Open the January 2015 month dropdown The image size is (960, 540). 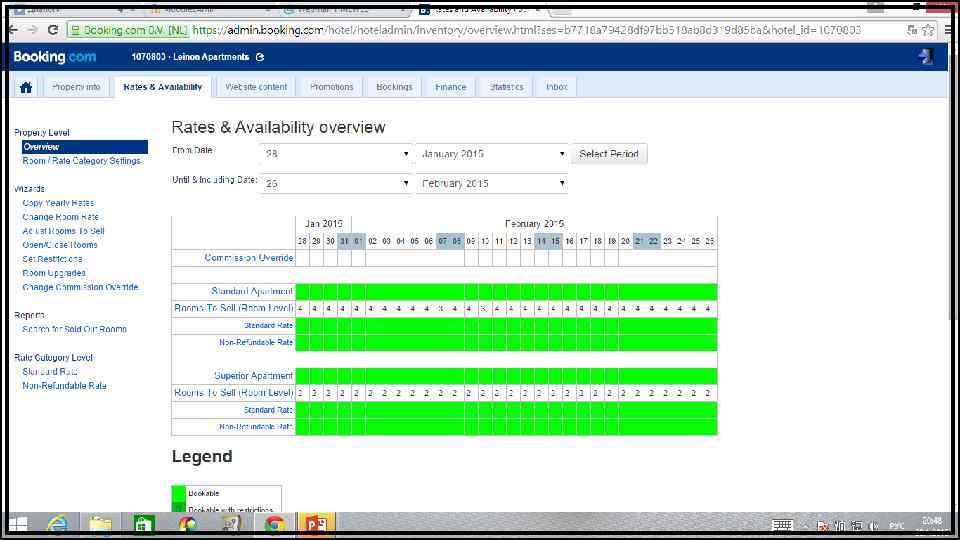pos(492,154)
